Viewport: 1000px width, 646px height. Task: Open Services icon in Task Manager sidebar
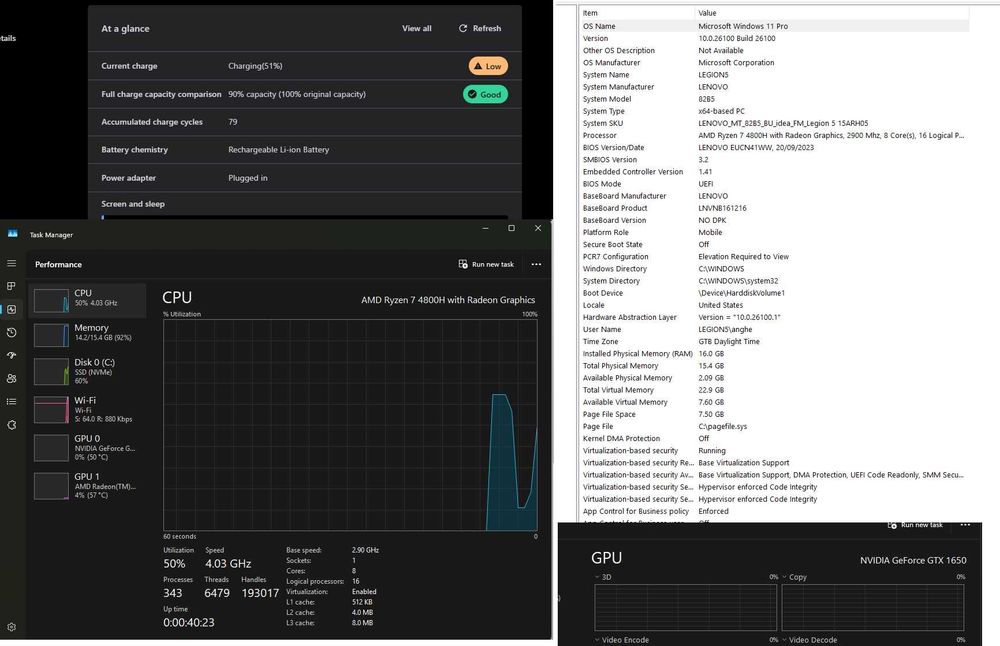coord(11,425)
